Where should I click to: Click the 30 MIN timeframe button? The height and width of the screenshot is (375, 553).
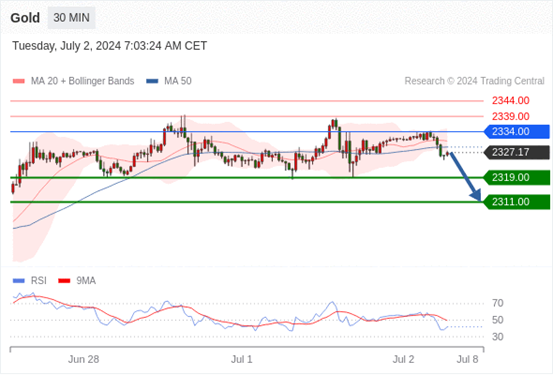71,18
